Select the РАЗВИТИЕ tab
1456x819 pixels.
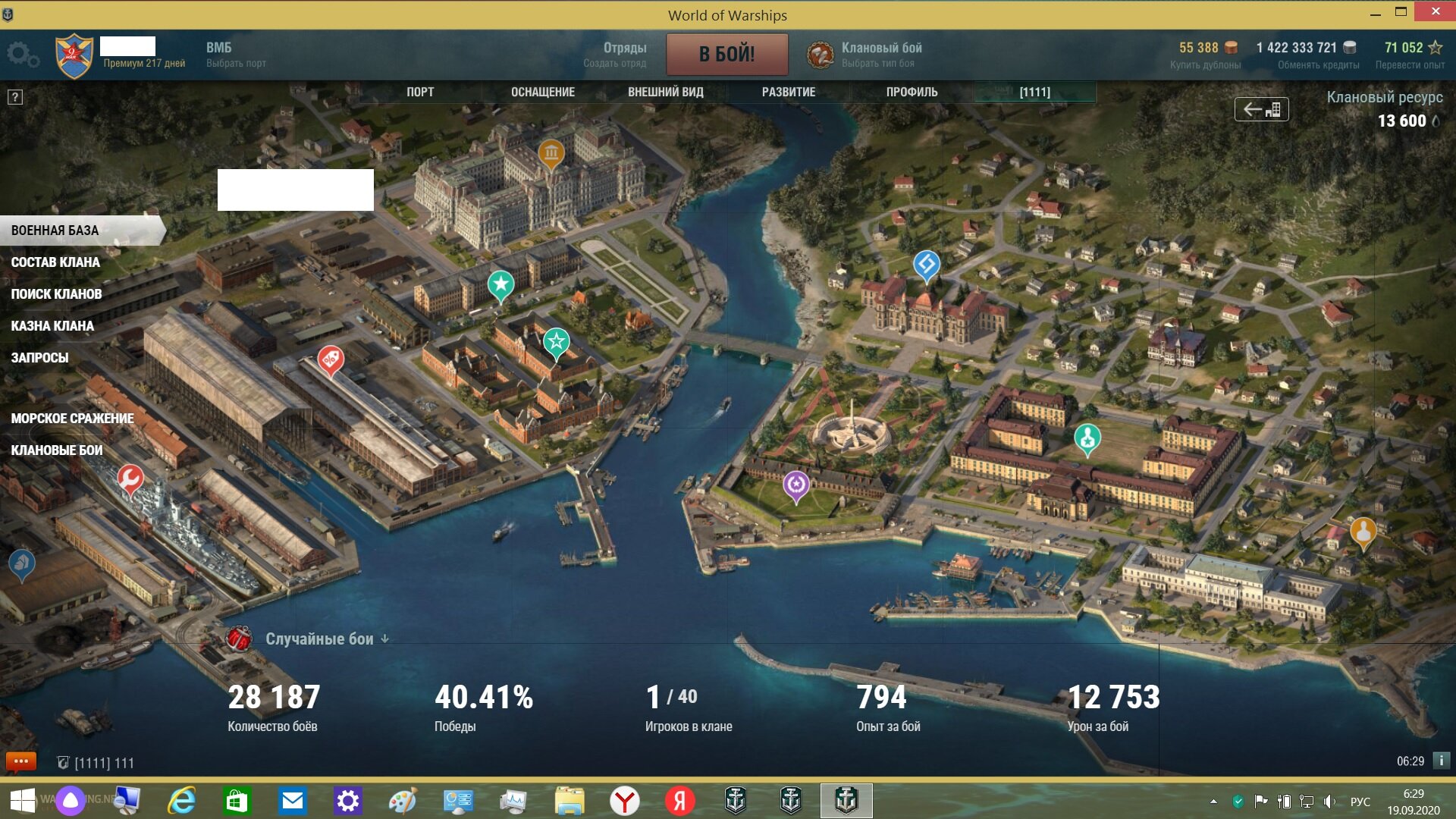(789, 92)
